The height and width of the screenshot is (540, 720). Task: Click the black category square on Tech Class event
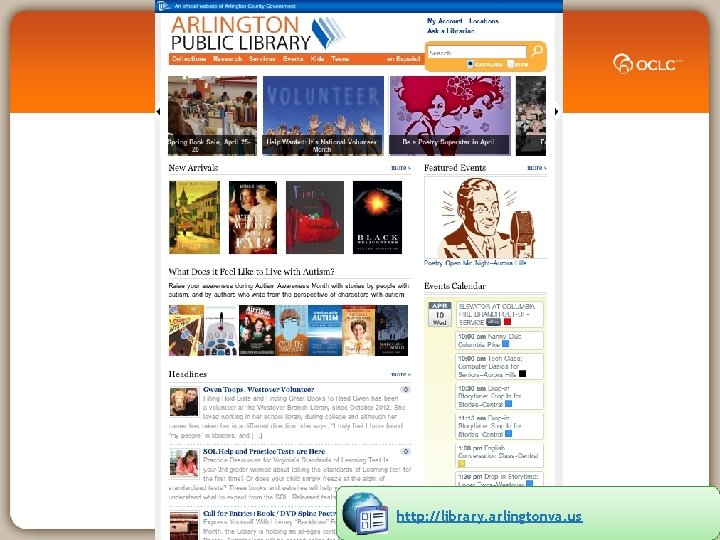522,374
